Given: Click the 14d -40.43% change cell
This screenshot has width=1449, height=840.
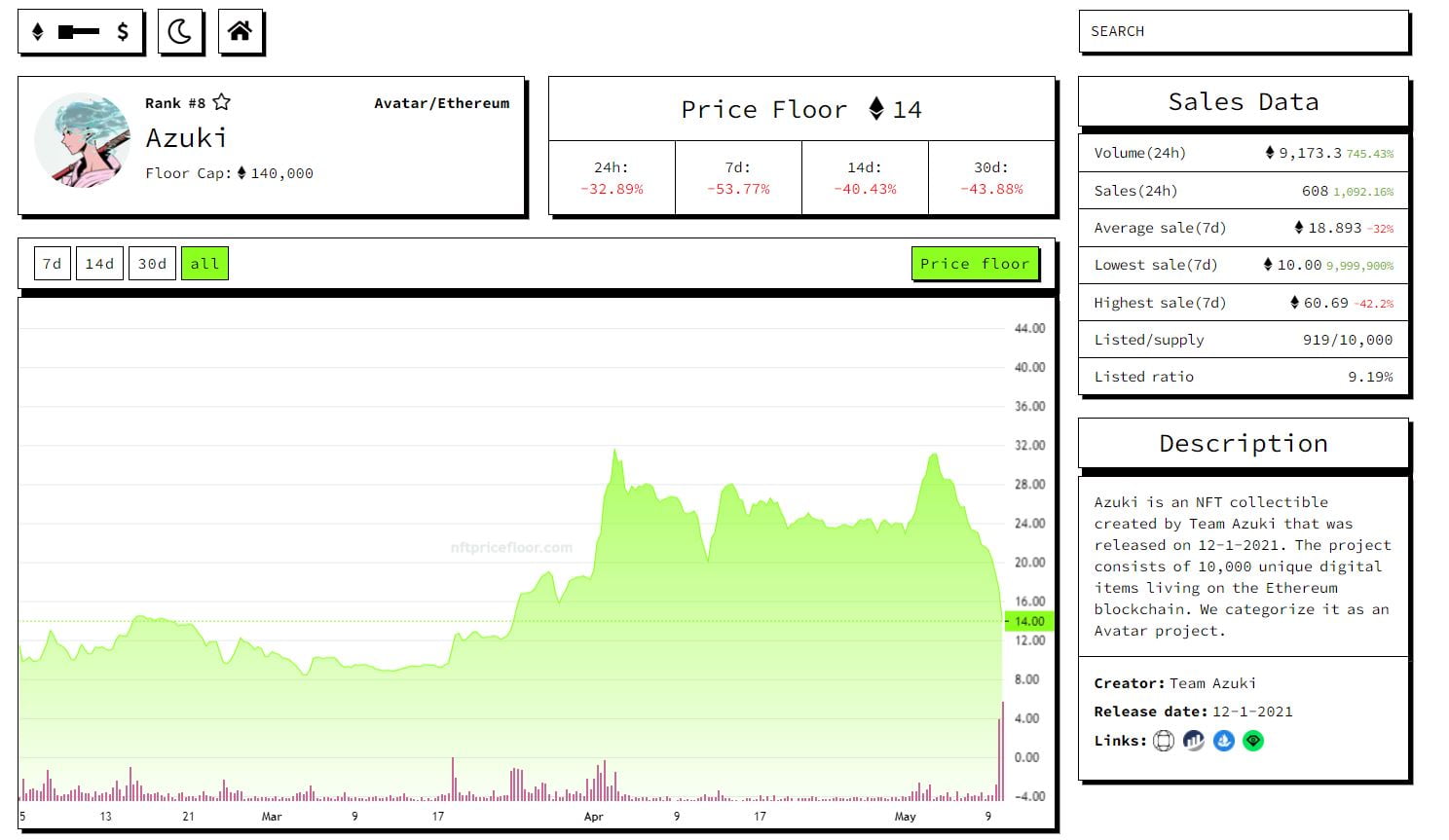Looking at the screenshot, I should [865, 177].
